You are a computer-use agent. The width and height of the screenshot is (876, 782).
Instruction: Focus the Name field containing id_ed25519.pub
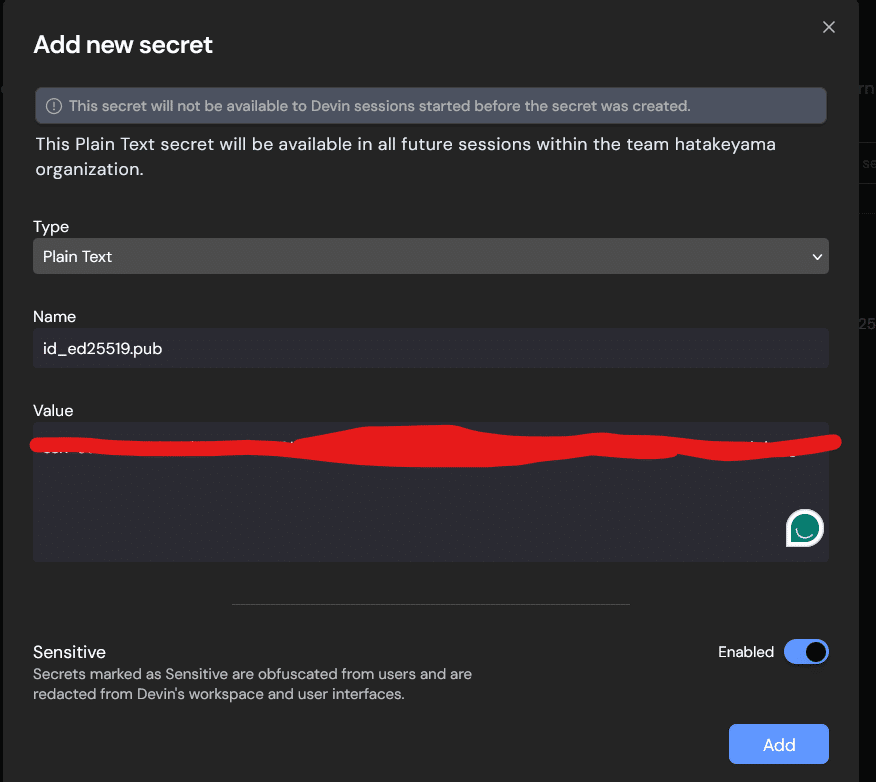(x=430, y=348)
